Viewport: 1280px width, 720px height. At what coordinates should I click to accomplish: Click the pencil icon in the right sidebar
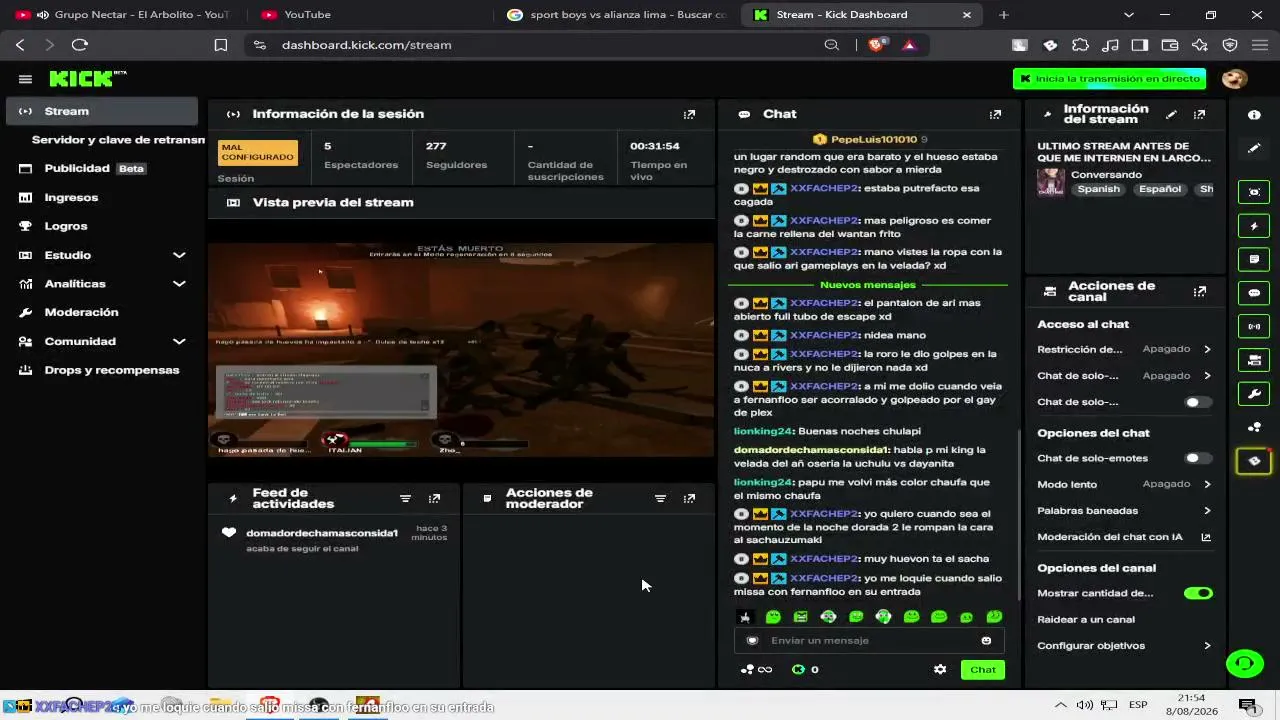click(x=1254, y=148)
